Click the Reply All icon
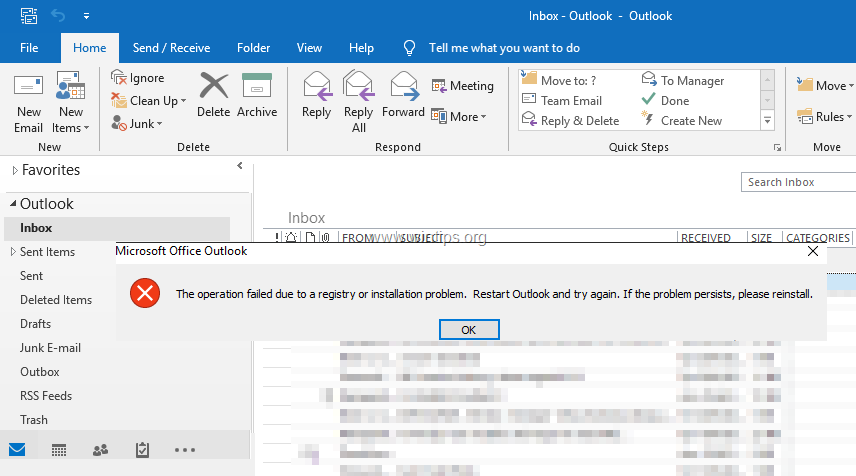This screenshot has height=476, width=856. click(x=359, y=86)
